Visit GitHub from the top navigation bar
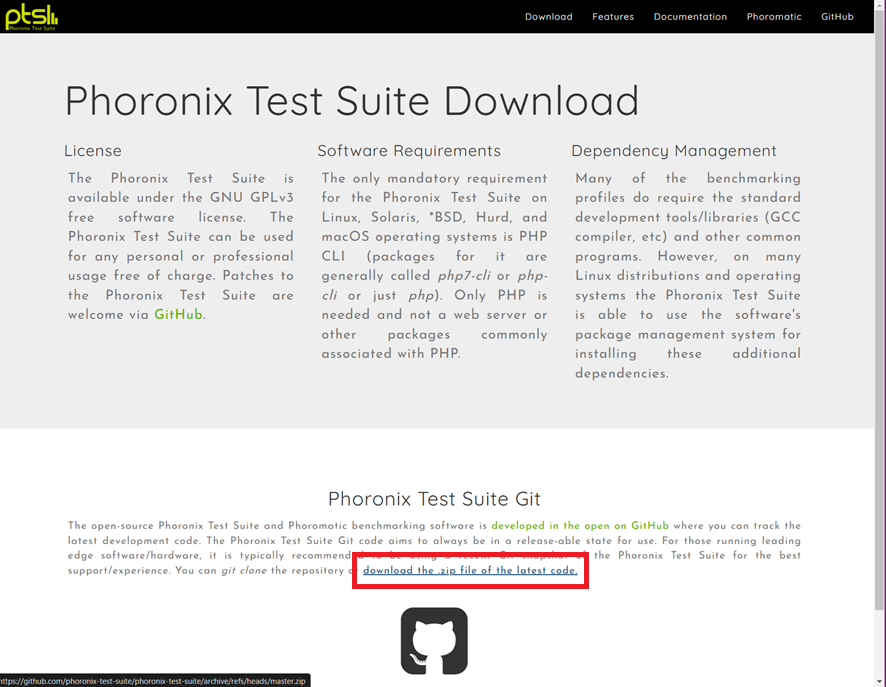886x687 pixels. point(837,17)
